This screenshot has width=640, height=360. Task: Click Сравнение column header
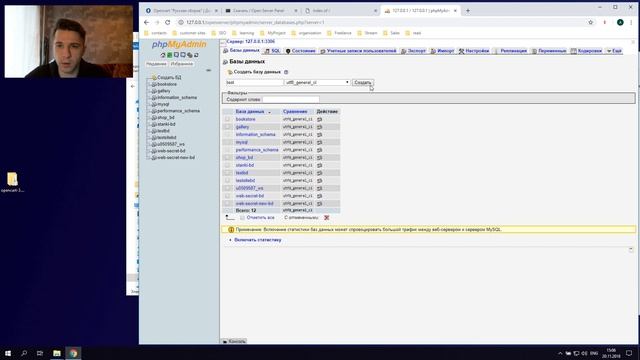tap(295, 111)
